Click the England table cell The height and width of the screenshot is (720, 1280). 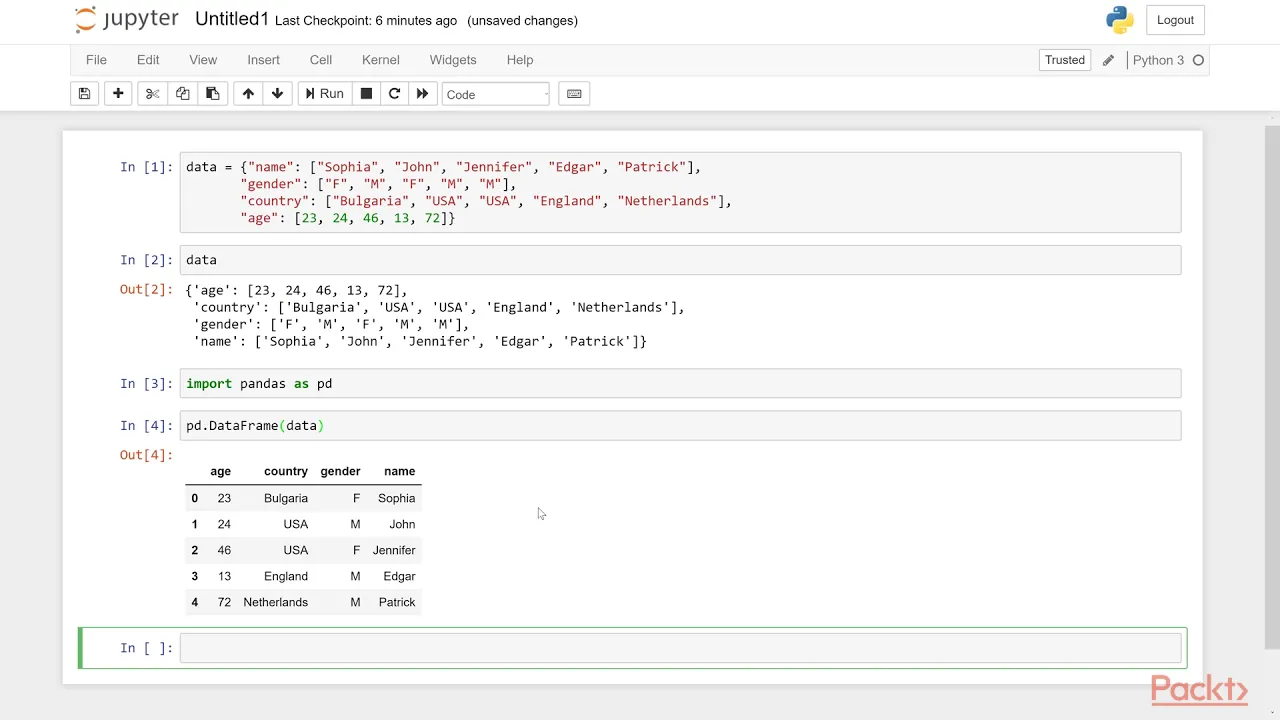click(x=286, y=576)
